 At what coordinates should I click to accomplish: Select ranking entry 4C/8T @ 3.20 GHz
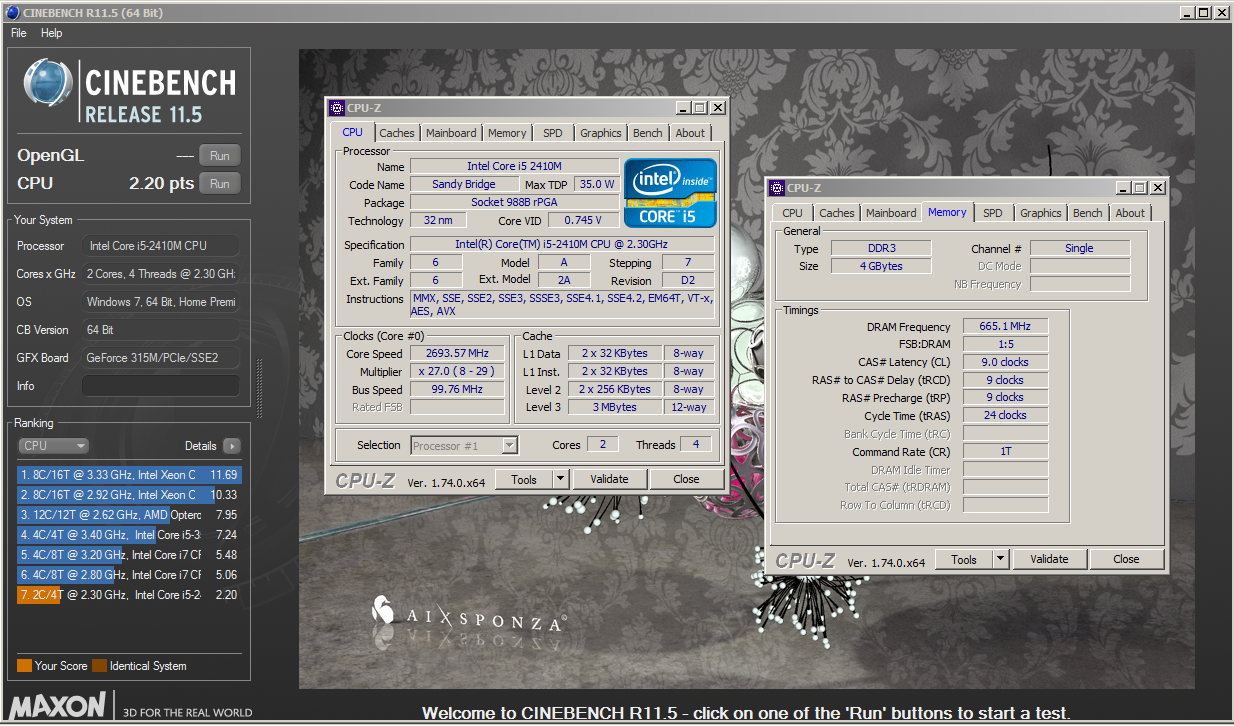coord(129,555)
